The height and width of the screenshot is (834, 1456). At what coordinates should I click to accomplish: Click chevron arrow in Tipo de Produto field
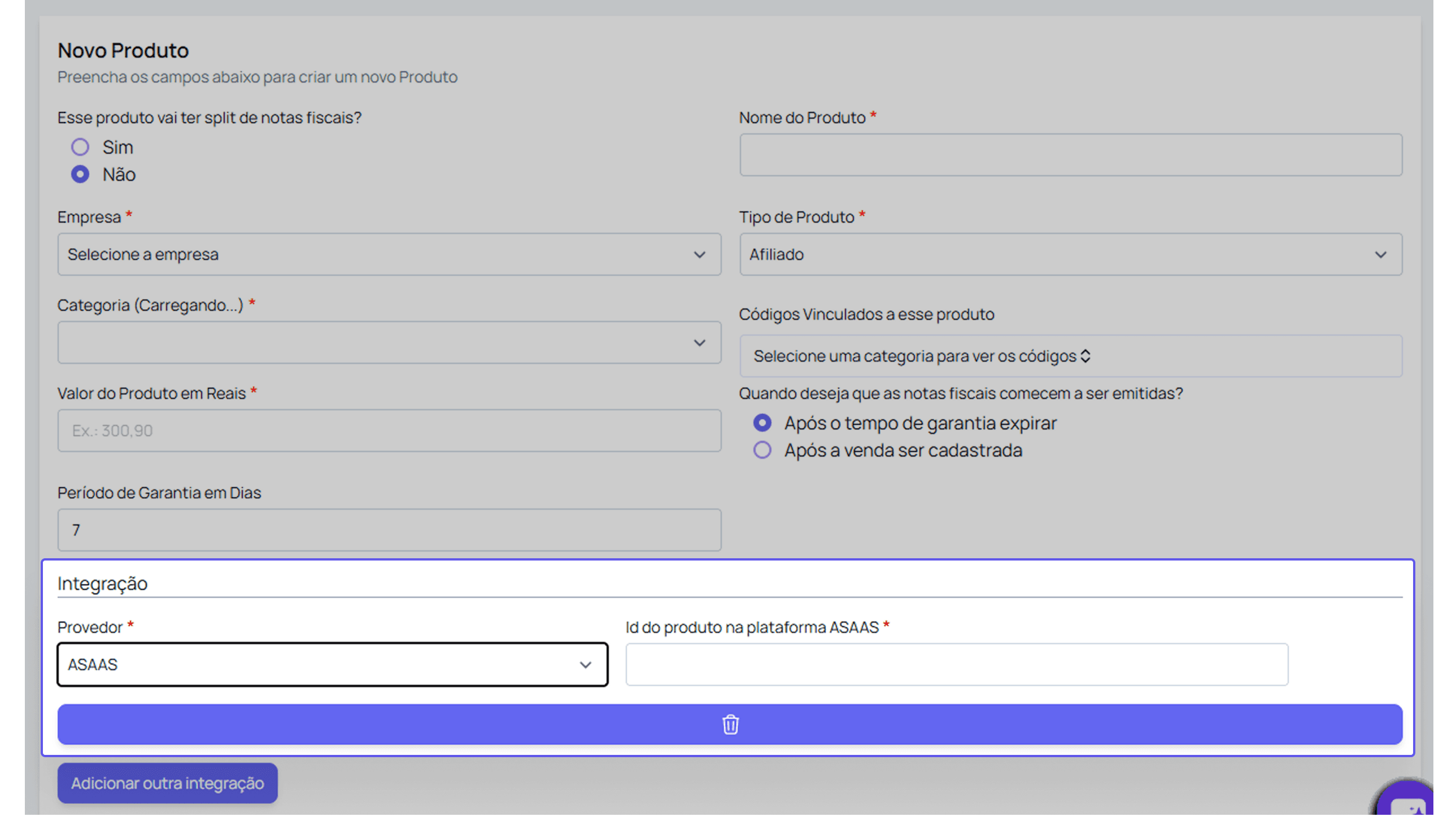point(1380,255)
